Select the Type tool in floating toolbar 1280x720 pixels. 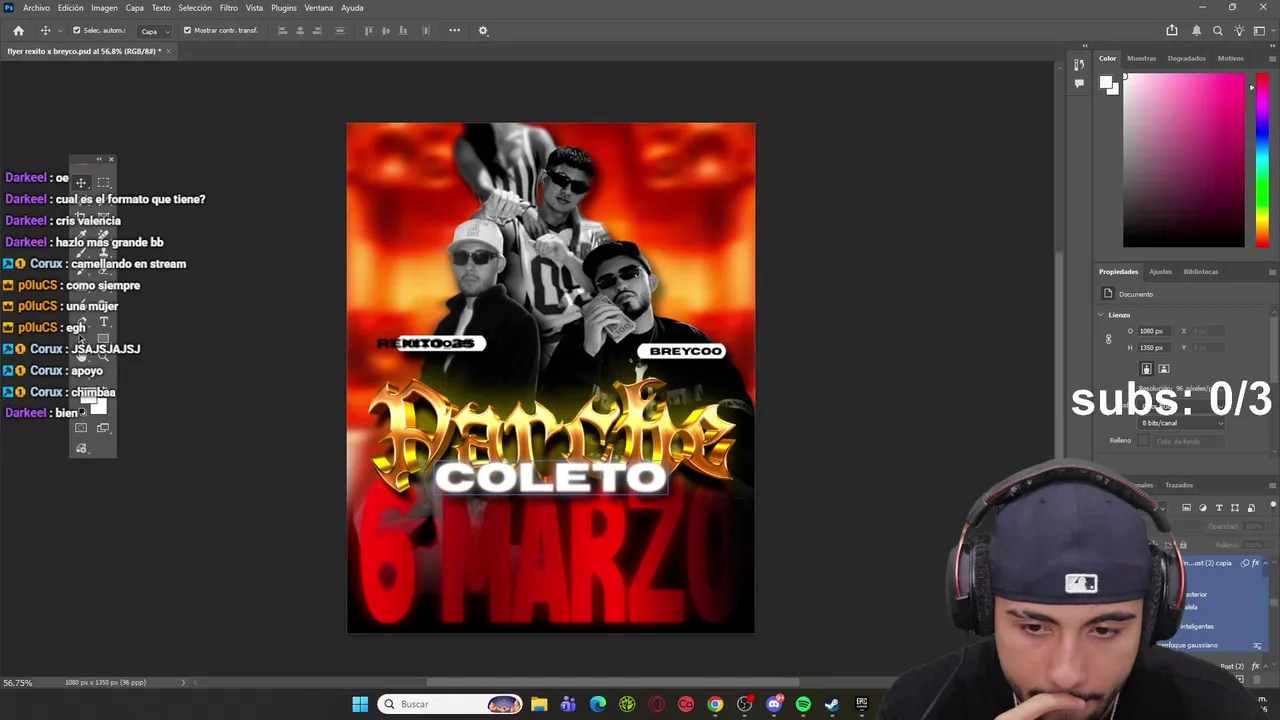[103, 322]
